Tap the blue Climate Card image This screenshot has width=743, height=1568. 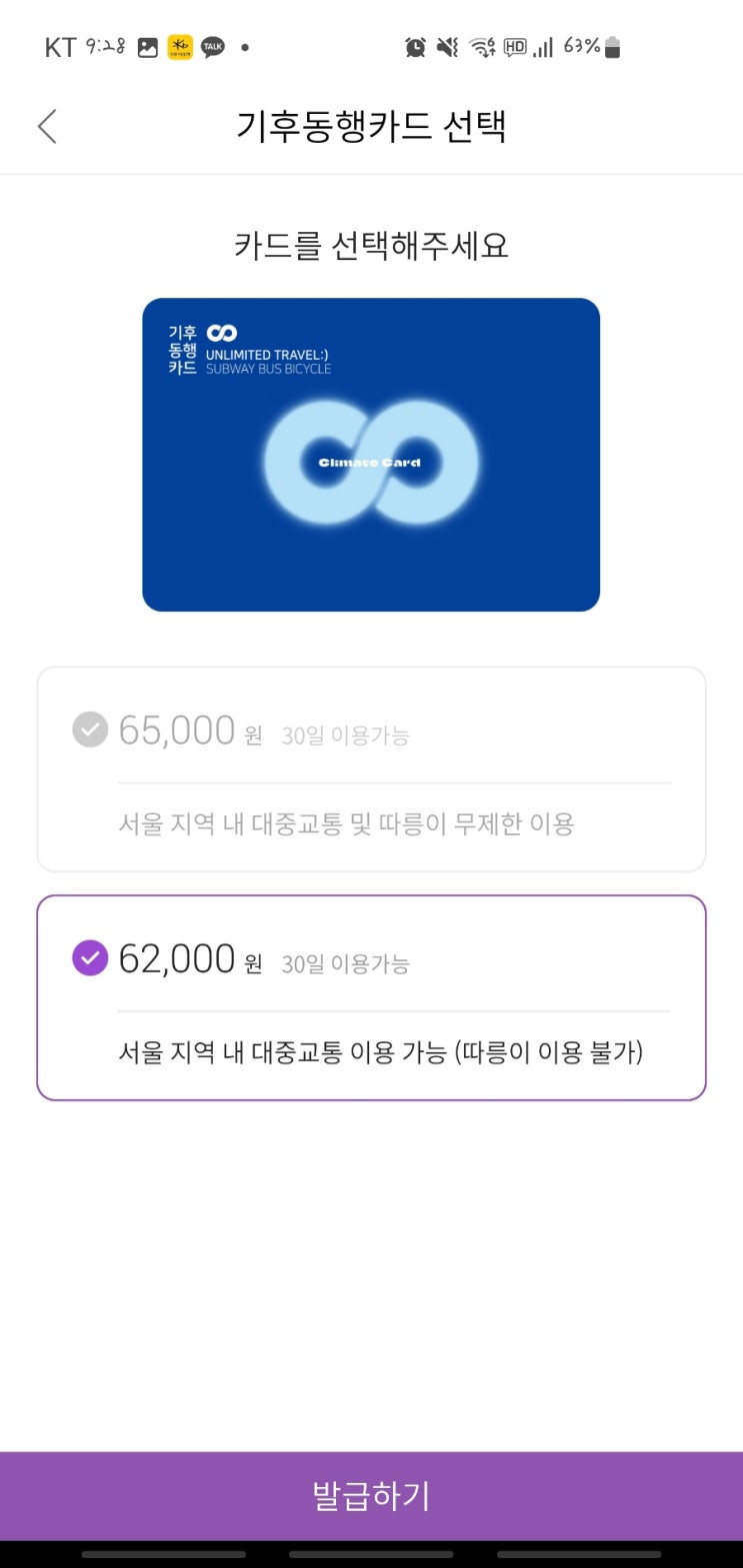[371, 455]
